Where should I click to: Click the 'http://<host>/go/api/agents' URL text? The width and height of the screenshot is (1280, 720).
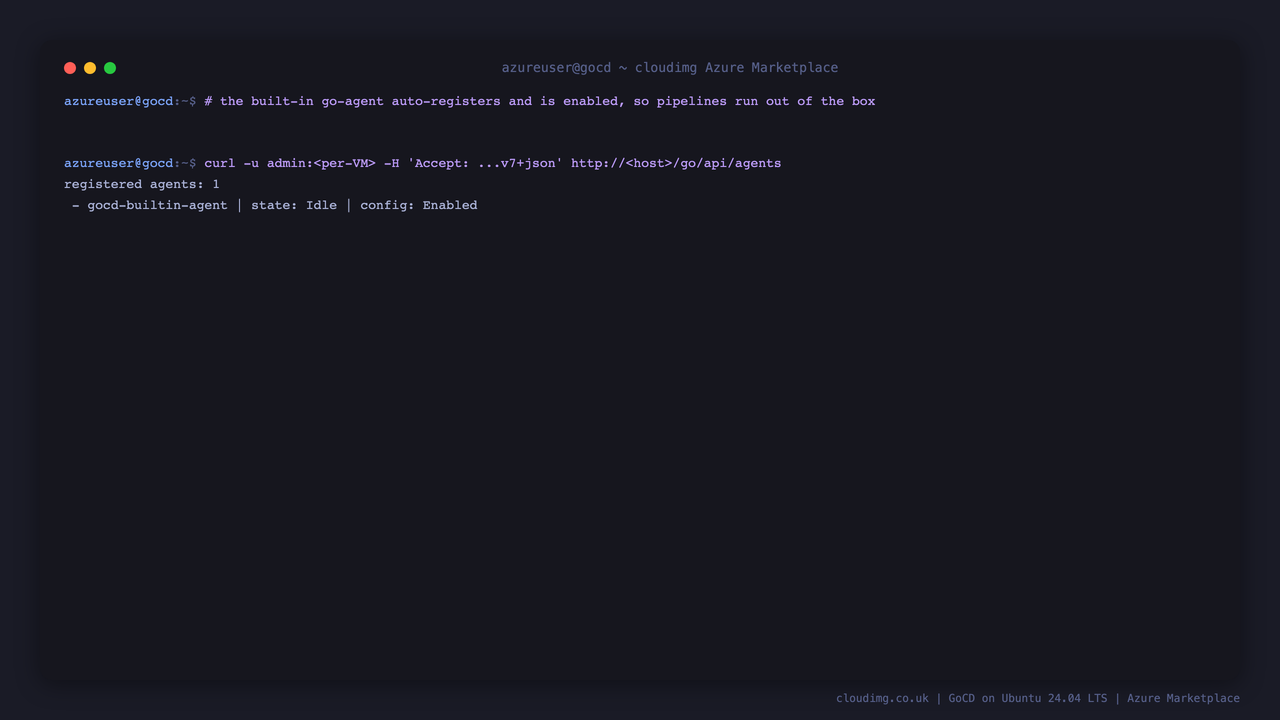[x=676, y=163]
